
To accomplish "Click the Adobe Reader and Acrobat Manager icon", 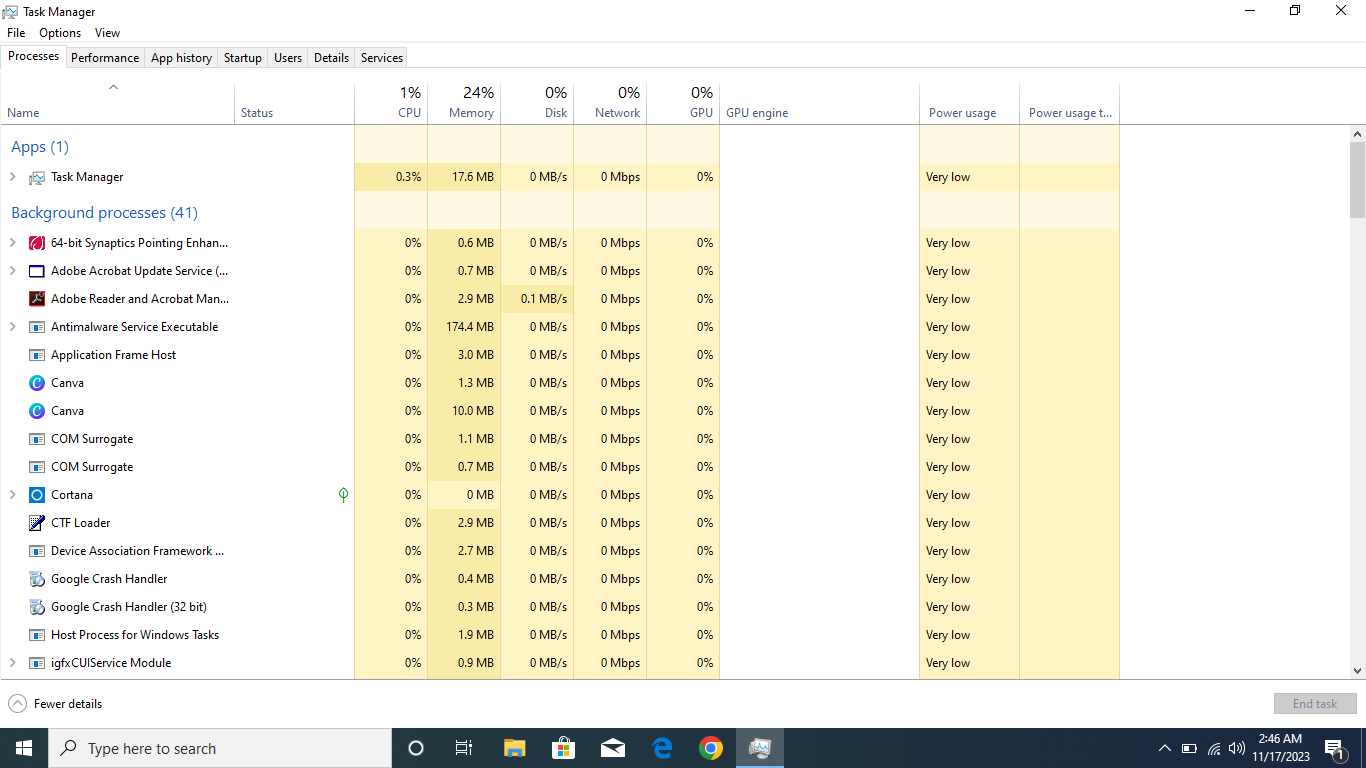I will pos(37,299).
